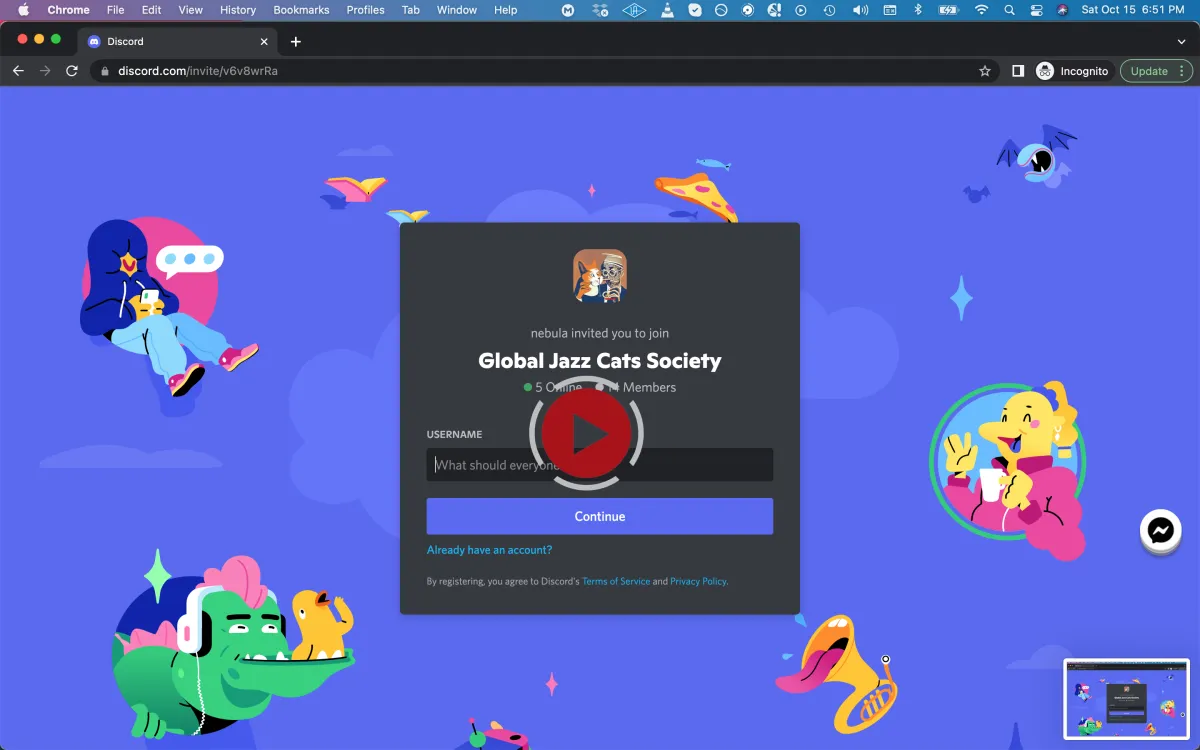Open the Edit menu
The height and width of the screenshot is (750, 1200).
[151, 10]
